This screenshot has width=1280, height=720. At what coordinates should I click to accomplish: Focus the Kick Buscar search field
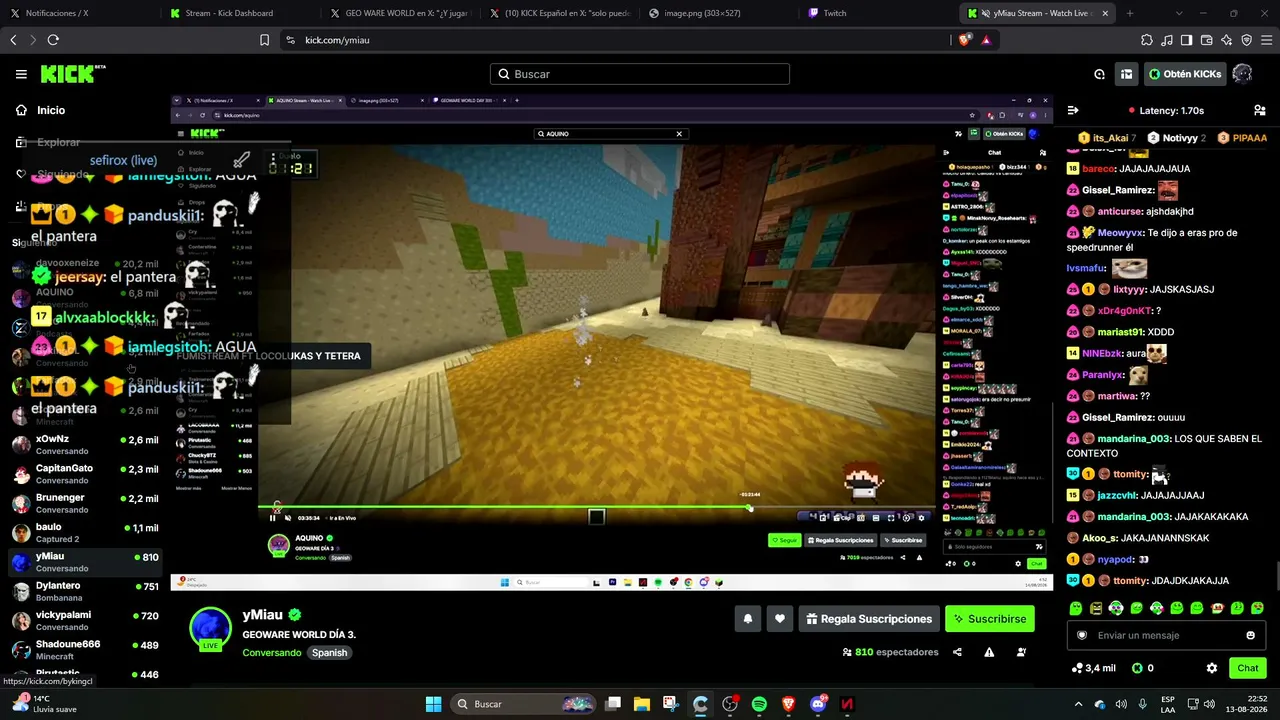coord(640,74)
